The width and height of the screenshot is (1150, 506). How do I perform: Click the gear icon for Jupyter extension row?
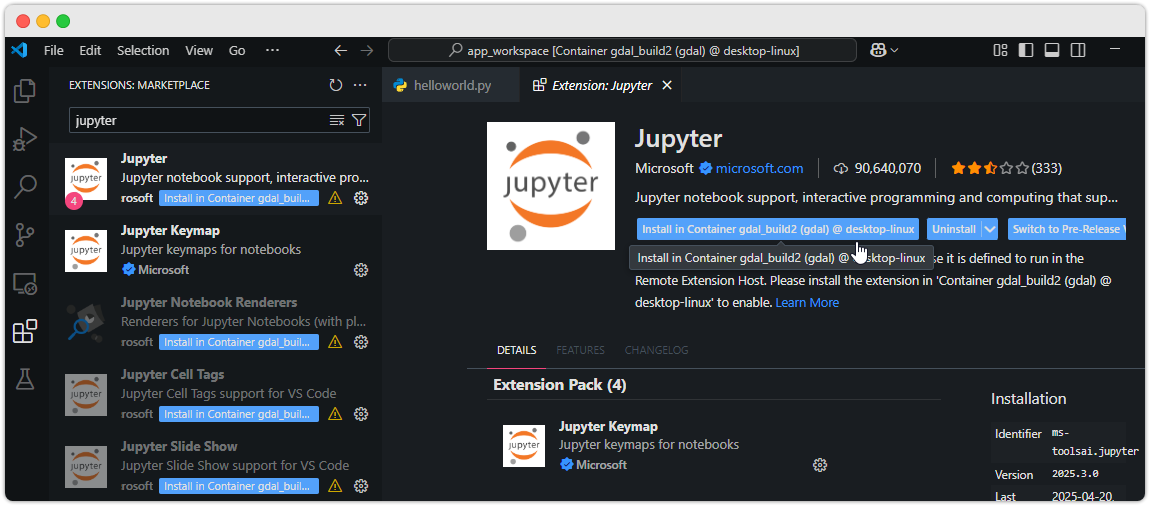coord(361,198)
